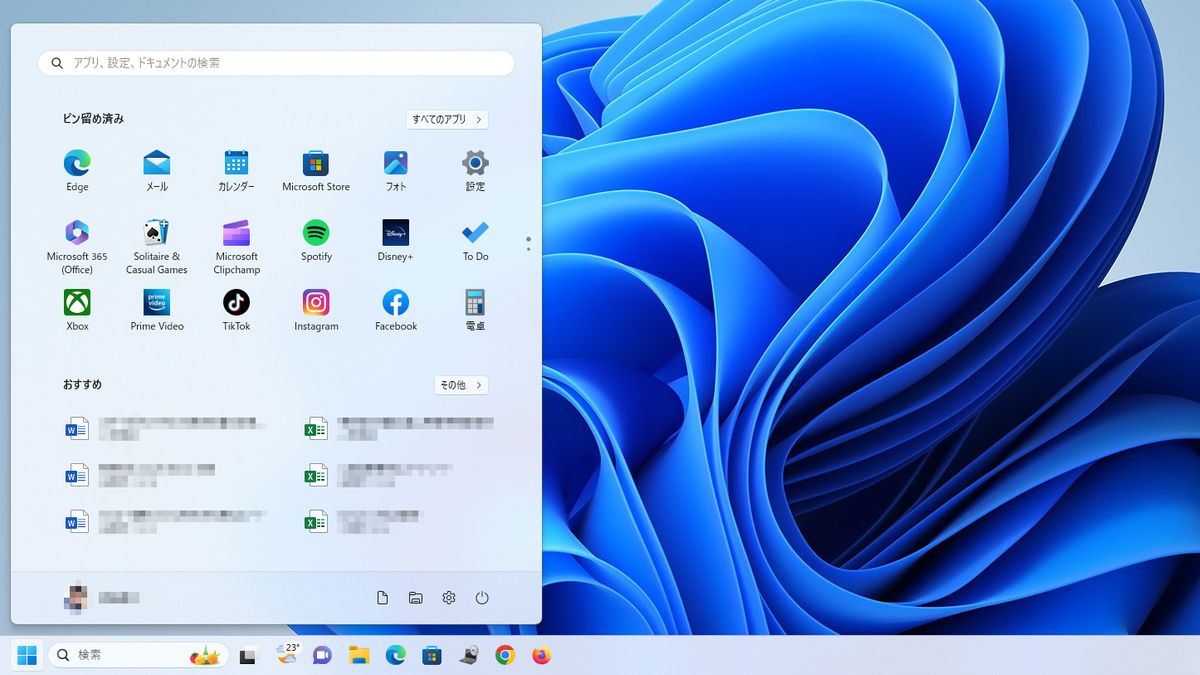The width and height of the screenshot is (1200, 675).
Task: Click the Windows Start button on taskbar
Action: [27, 655]
